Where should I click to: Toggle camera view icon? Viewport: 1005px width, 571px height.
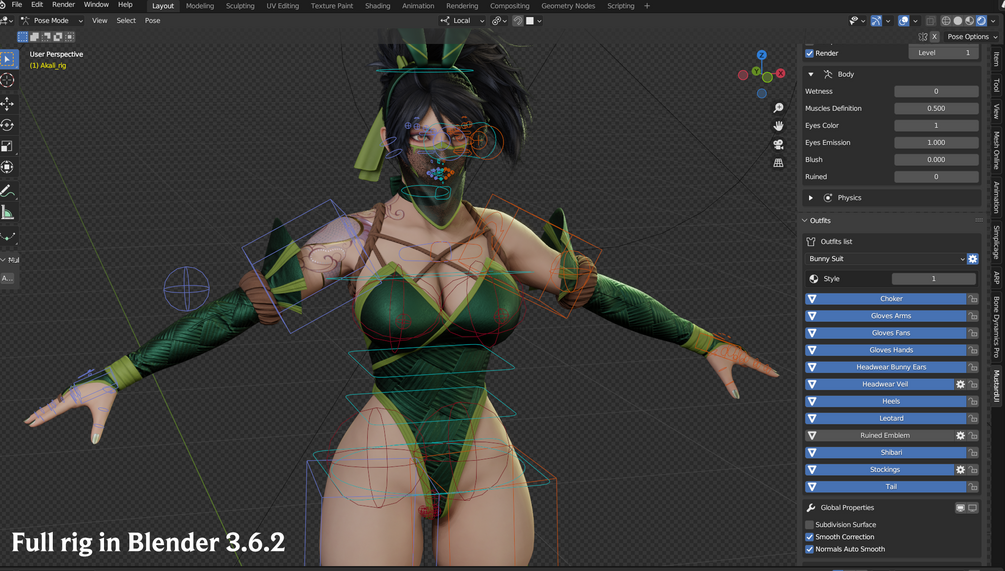click(x=778, y=144)
